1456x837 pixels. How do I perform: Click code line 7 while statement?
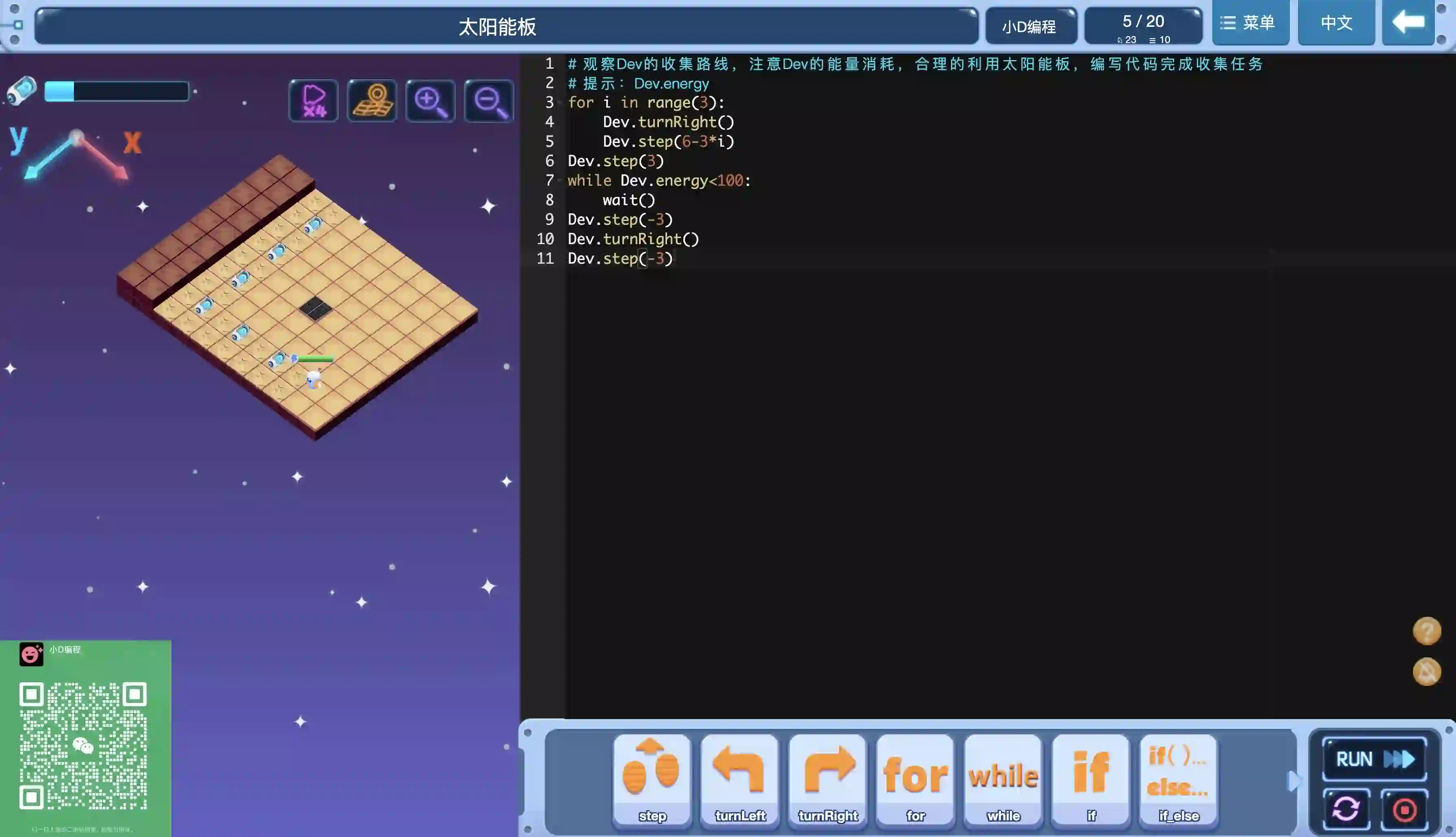point(659,180)
